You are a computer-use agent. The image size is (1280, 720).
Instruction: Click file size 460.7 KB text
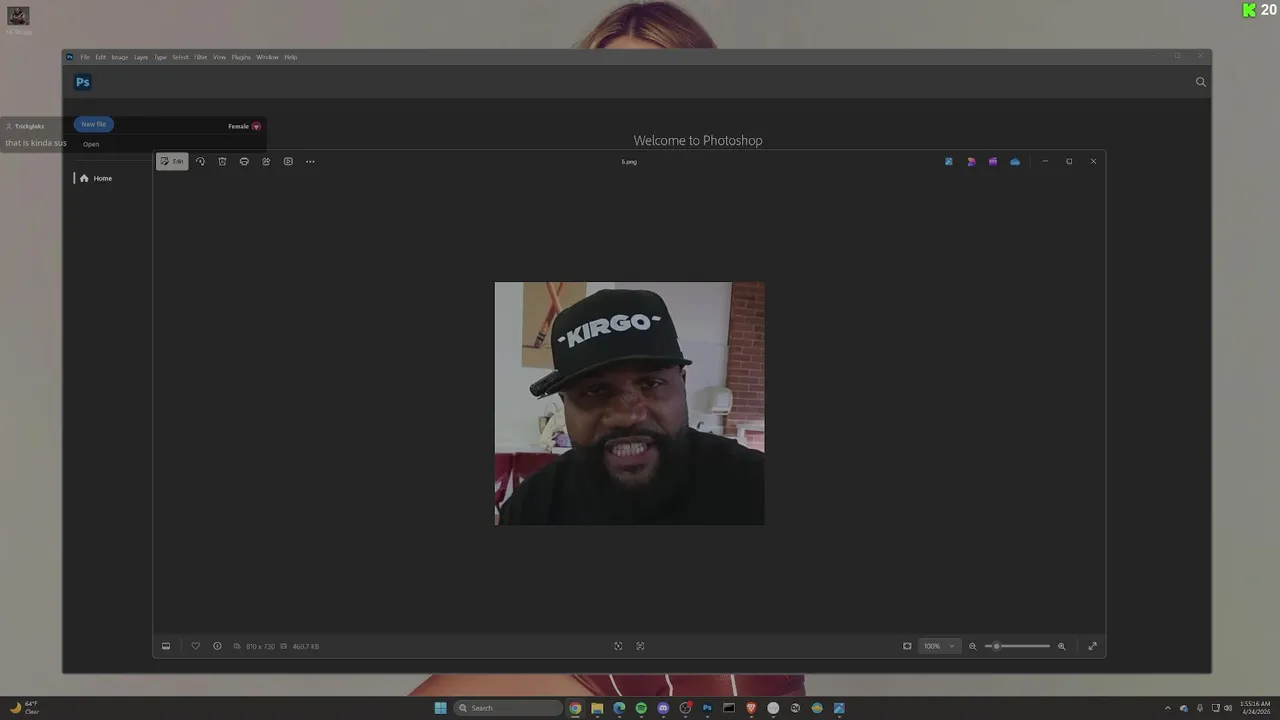[306, 647]
